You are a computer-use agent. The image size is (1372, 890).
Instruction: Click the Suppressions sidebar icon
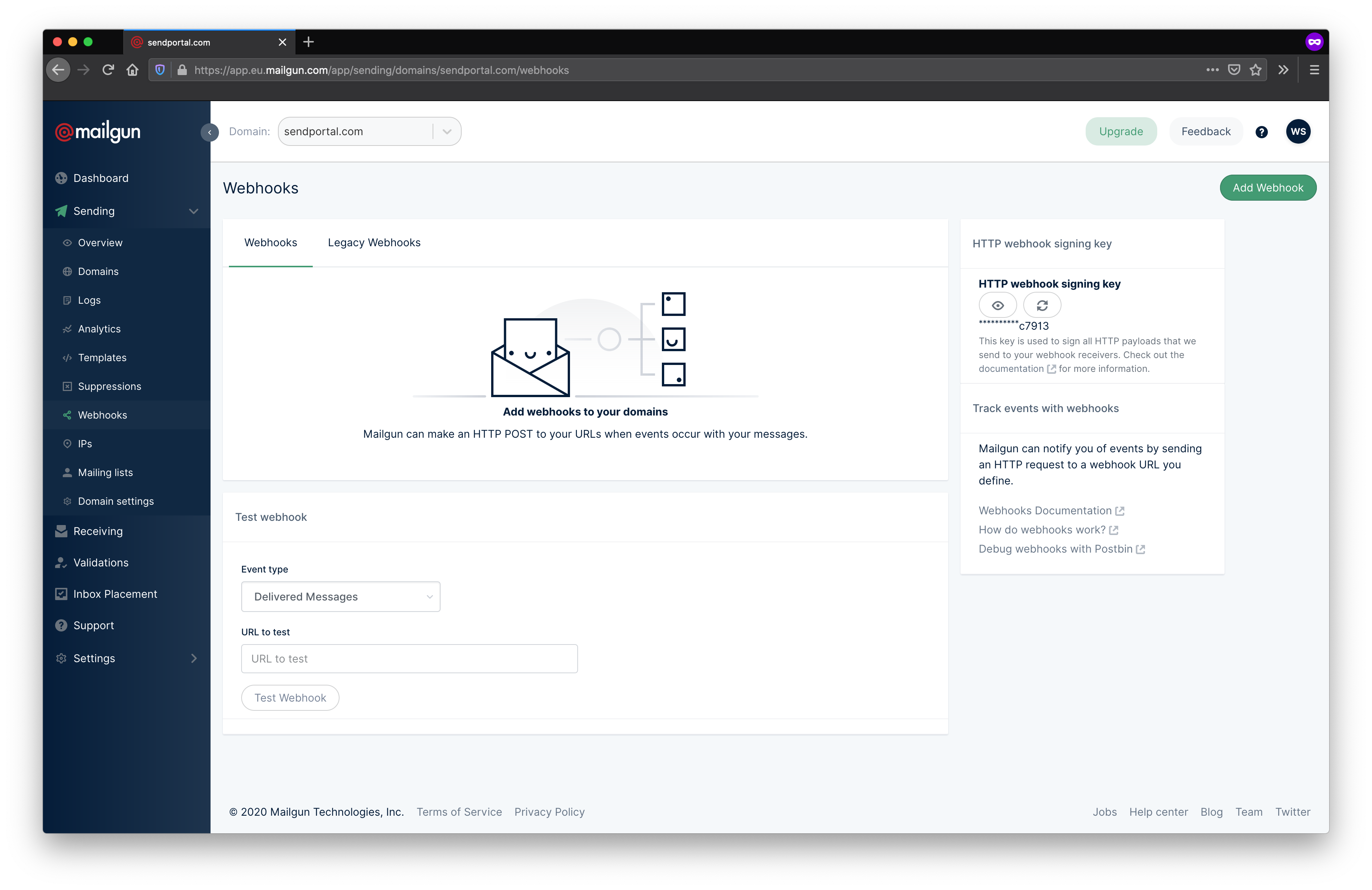pyautogui.click(x=67, y=385)
